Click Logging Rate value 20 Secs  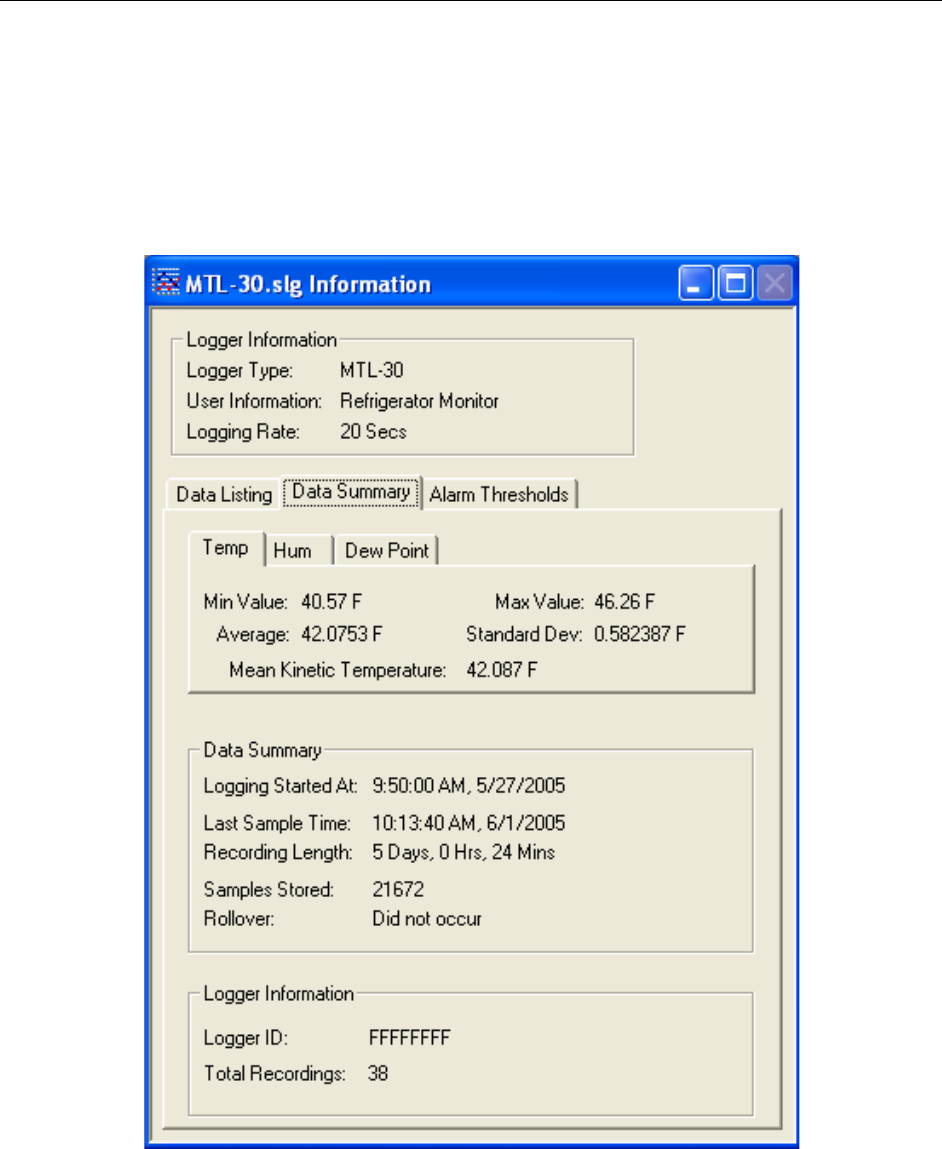(x=373, y=432)
